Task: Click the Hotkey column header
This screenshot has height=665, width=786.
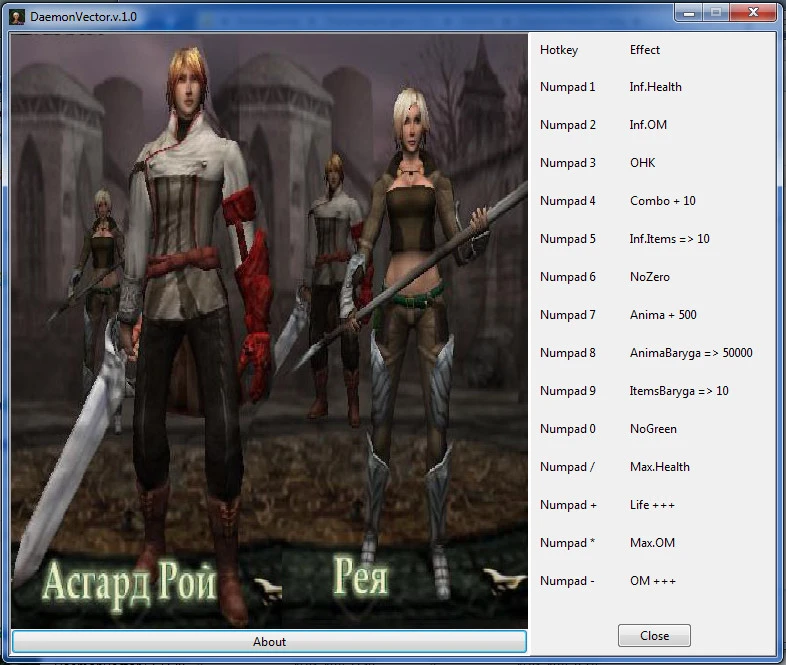Action: [558, 50]
